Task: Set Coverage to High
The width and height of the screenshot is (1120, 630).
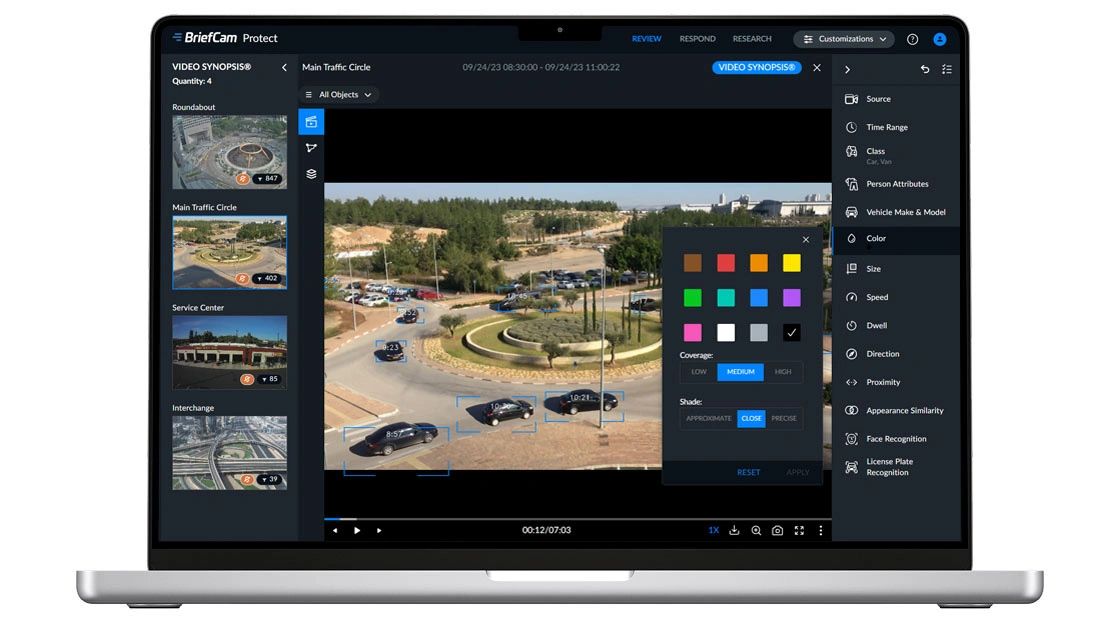Action: pos(782,372)
